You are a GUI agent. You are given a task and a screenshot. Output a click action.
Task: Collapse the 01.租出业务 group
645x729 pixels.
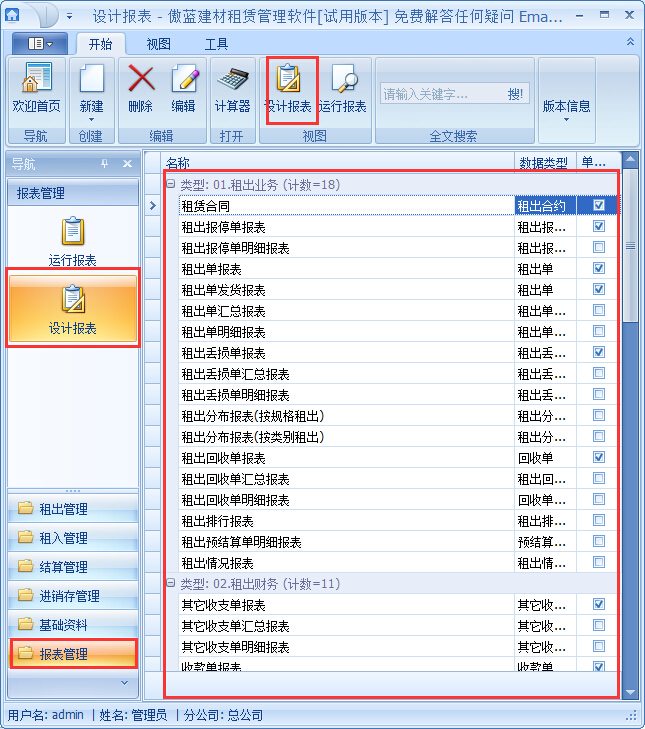[x=171, y=184]
